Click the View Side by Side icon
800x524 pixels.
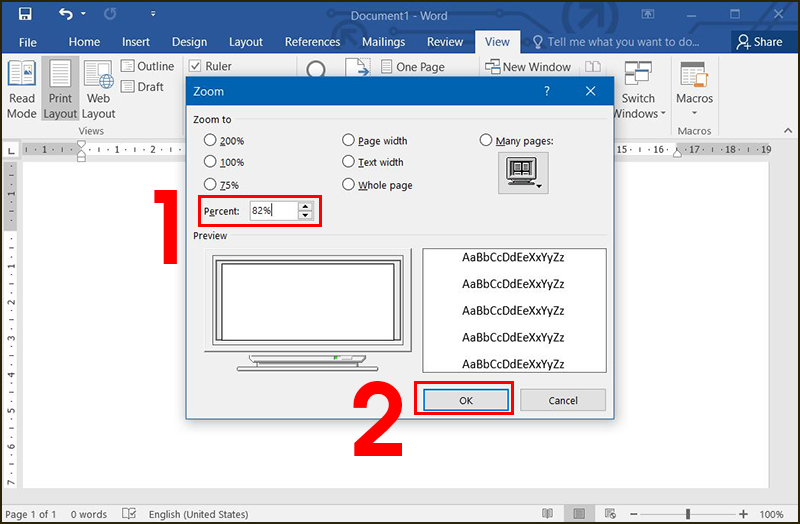592,67
